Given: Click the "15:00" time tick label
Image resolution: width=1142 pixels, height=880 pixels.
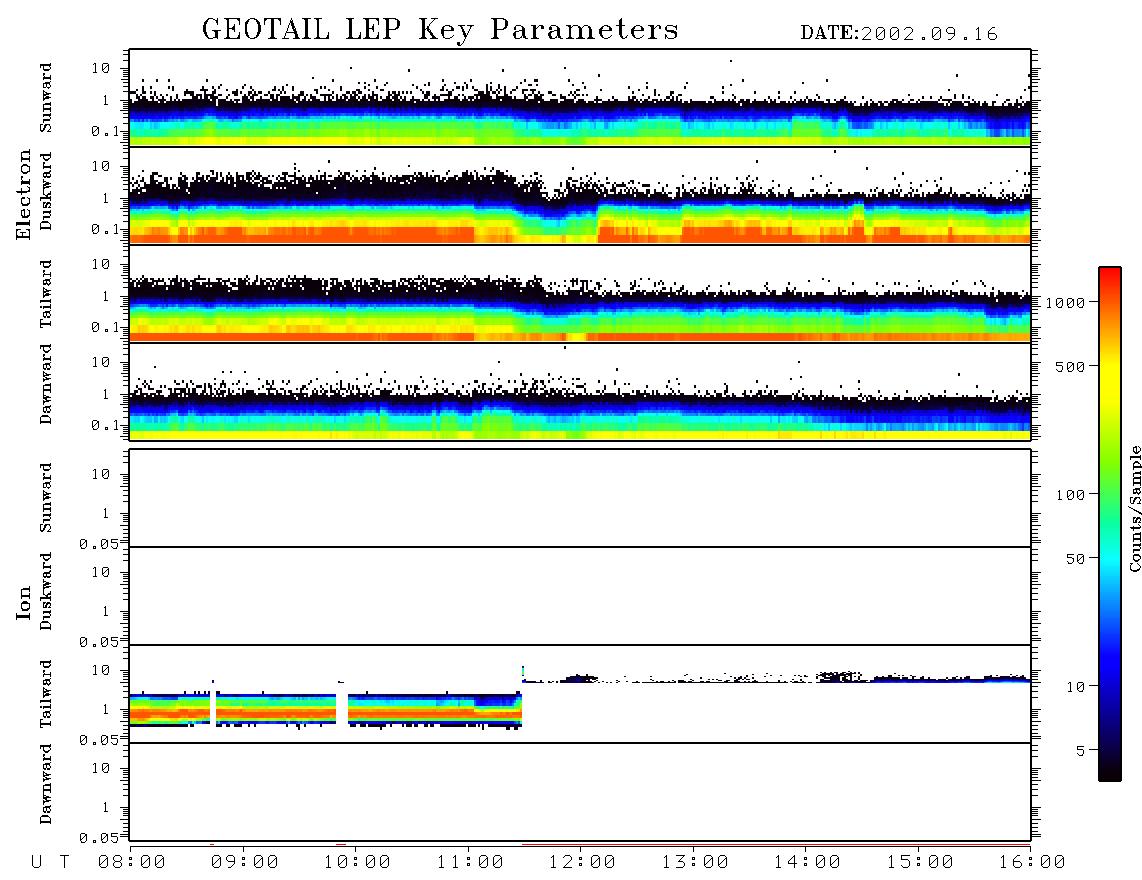Looking at the screenshot, I should (920, 863).
